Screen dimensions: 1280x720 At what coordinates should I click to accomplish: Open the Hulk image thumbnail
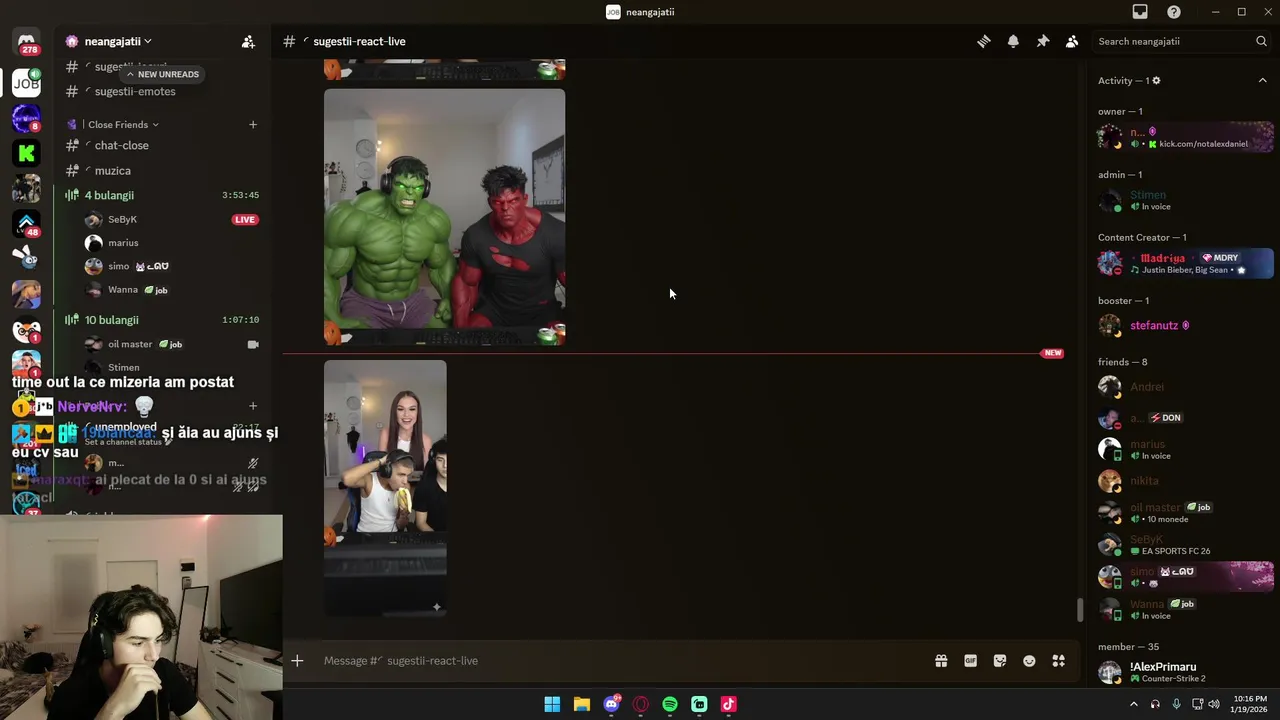[x=445, y=217]
